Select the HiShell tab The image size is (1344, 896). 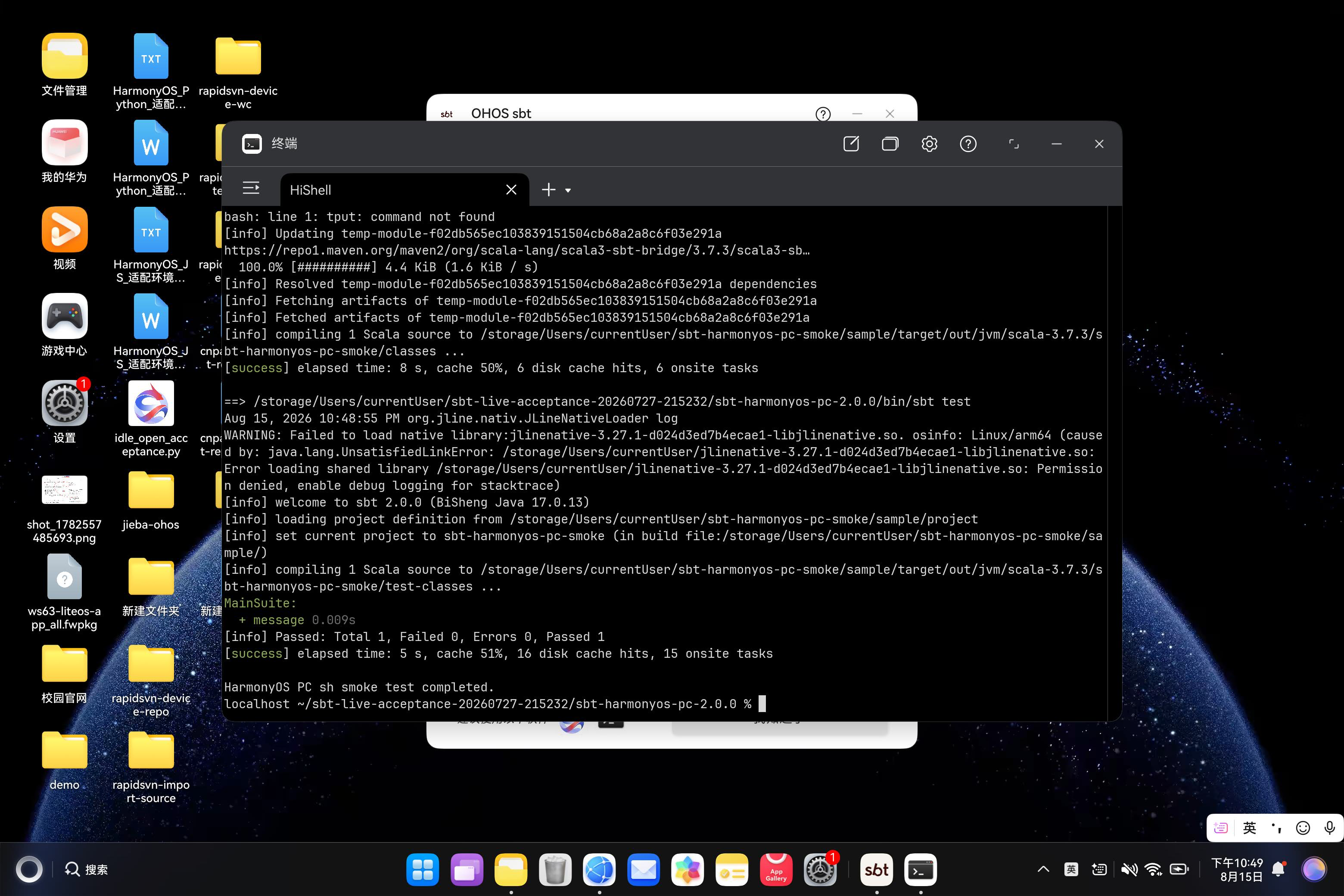(x=404, y=190)
